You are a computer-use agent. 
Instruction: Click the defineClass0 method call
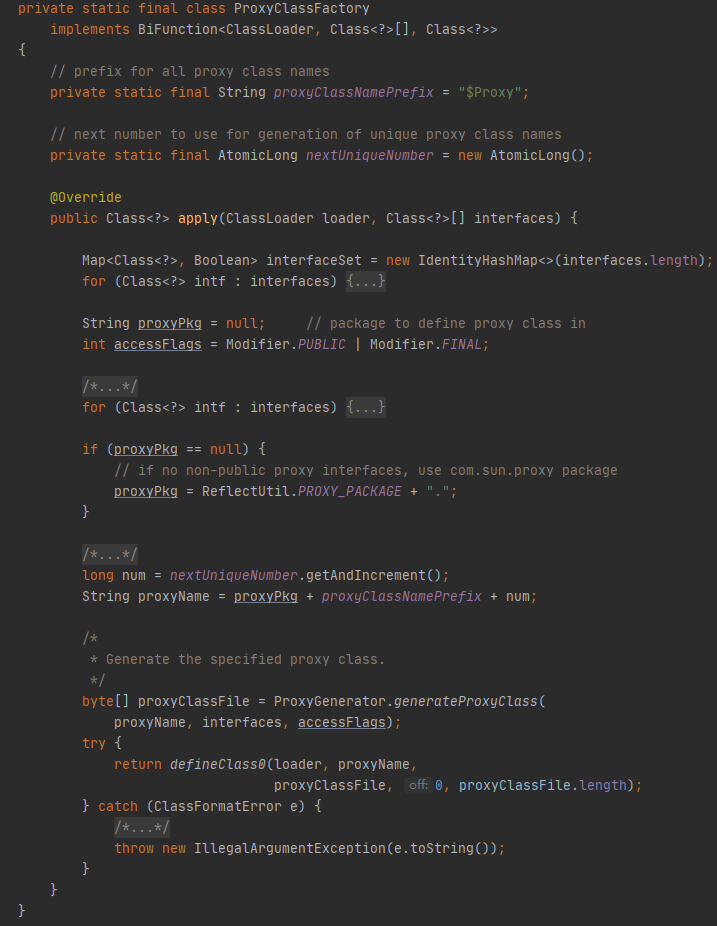218,764
